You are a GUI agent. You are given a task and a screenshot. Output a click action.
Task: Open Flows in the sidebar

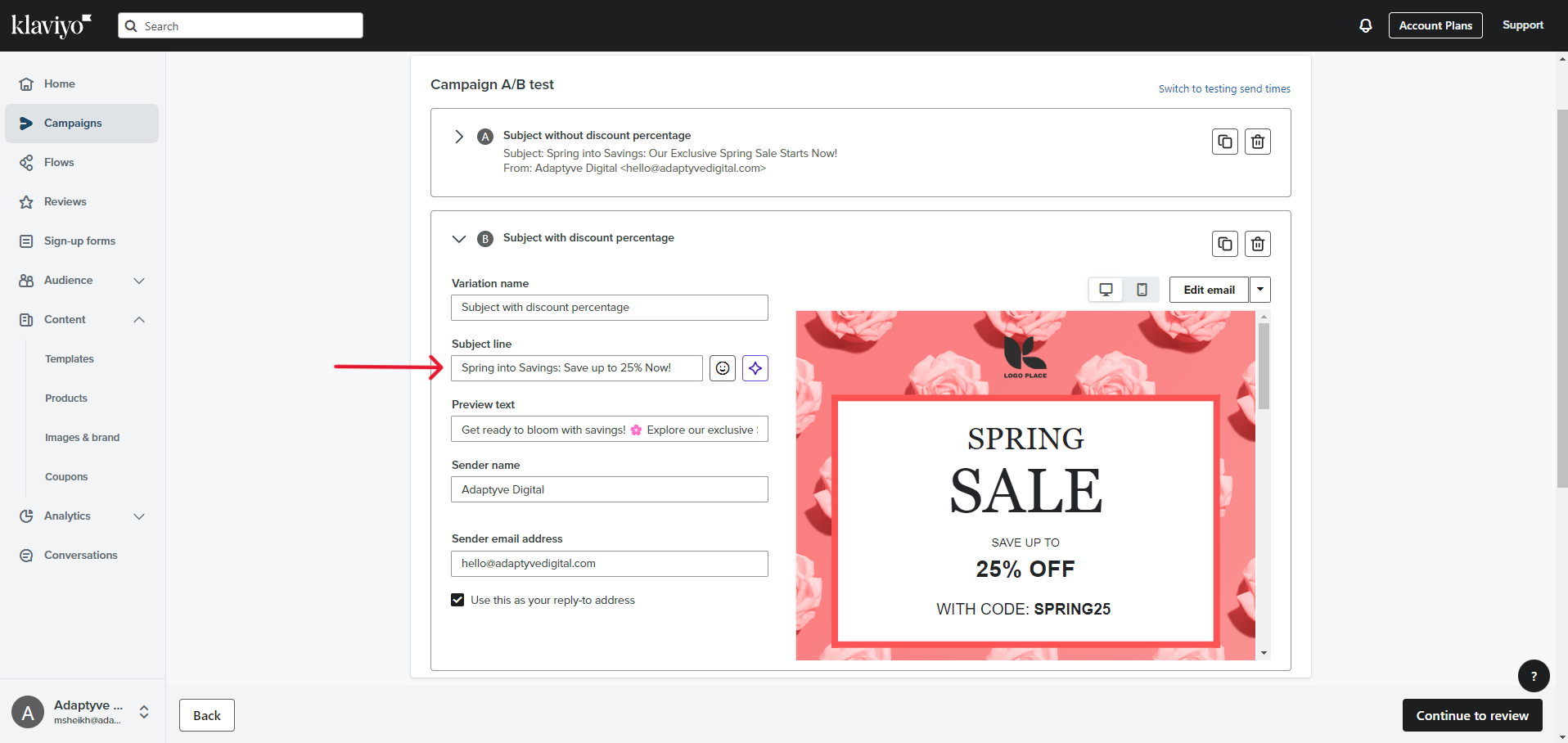pos(59,163)
